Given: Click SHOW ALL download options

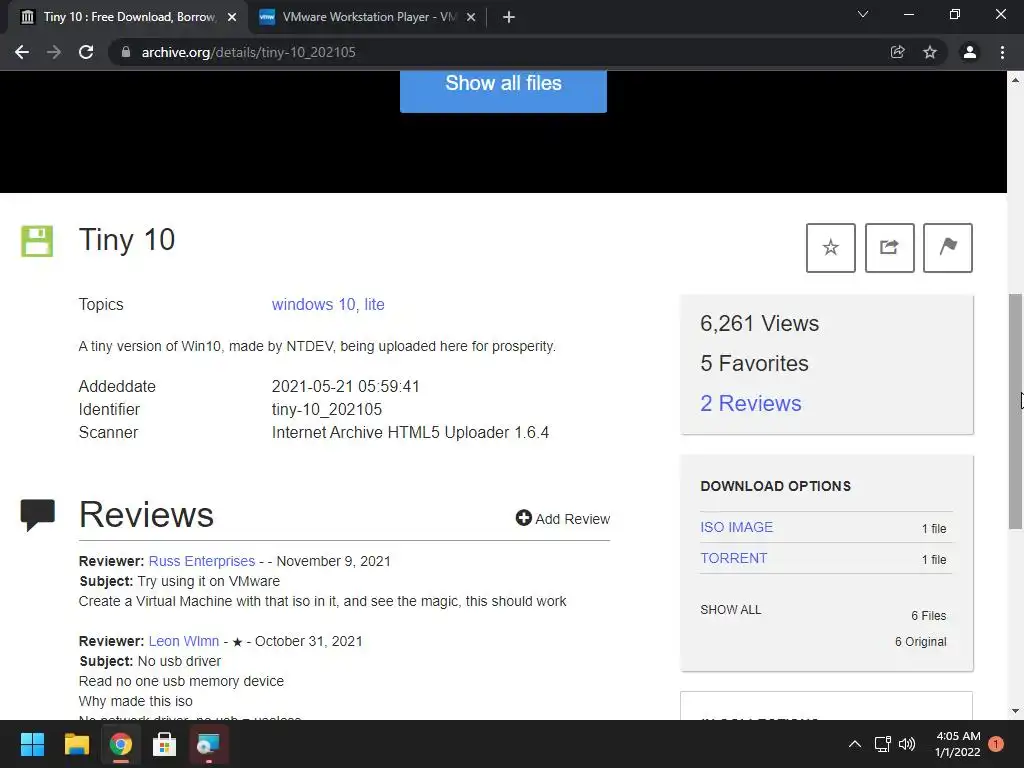Looking at the screenshot, I should point(731,610).
